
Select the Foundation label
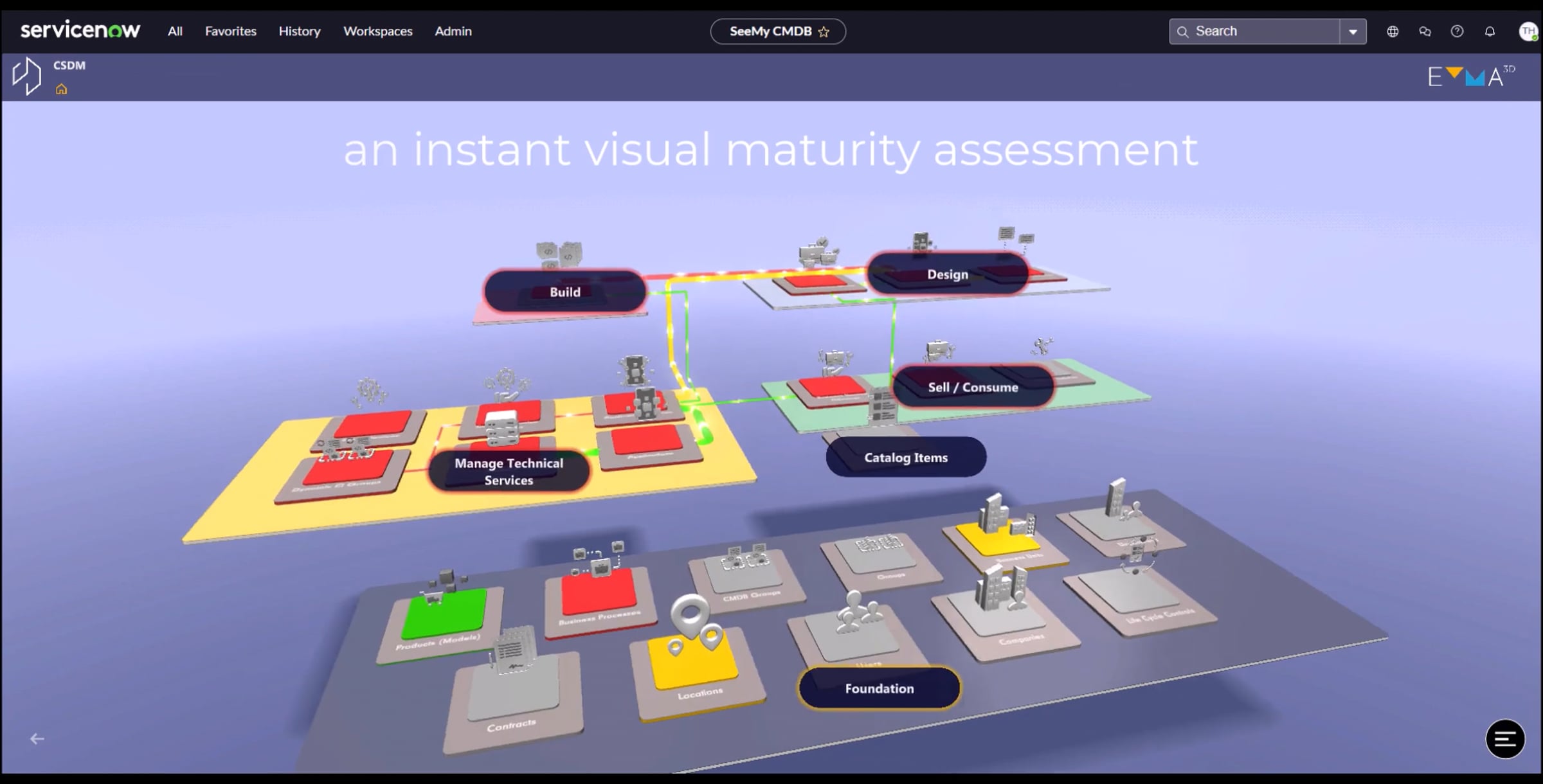pos(879,688)
